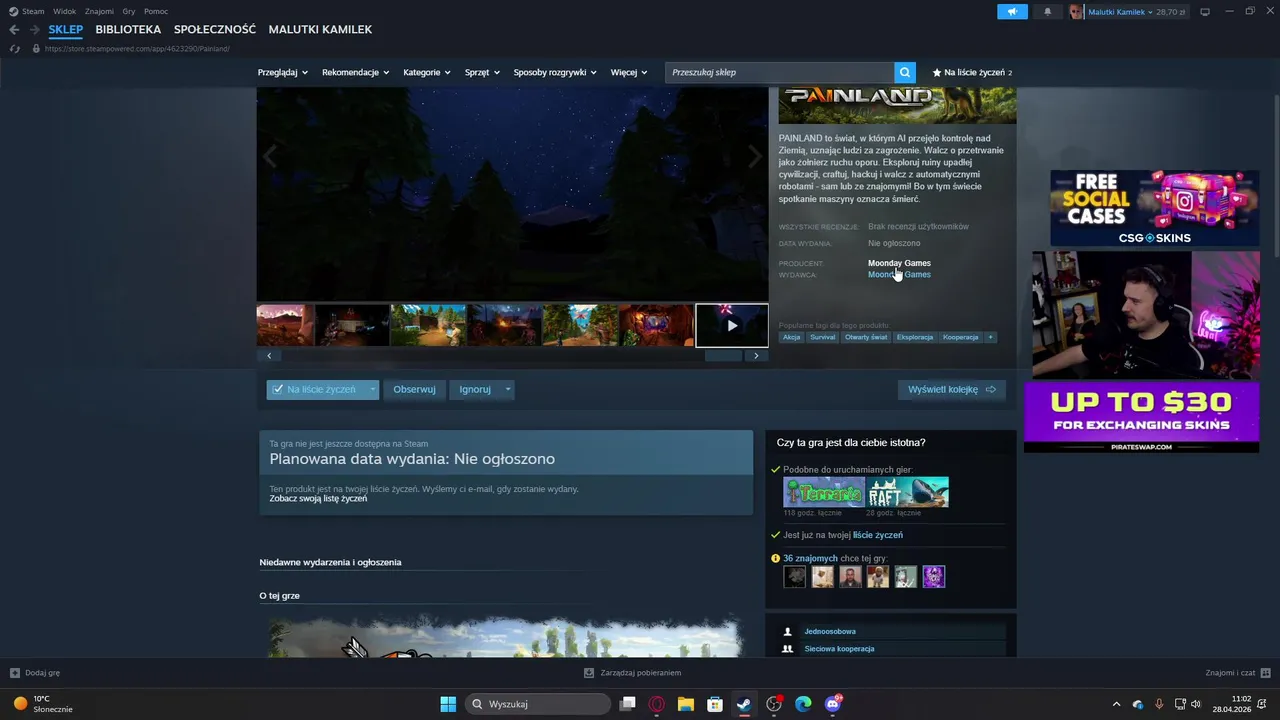Open Zobacz swoją listę życzeń link

pos(318,498)
